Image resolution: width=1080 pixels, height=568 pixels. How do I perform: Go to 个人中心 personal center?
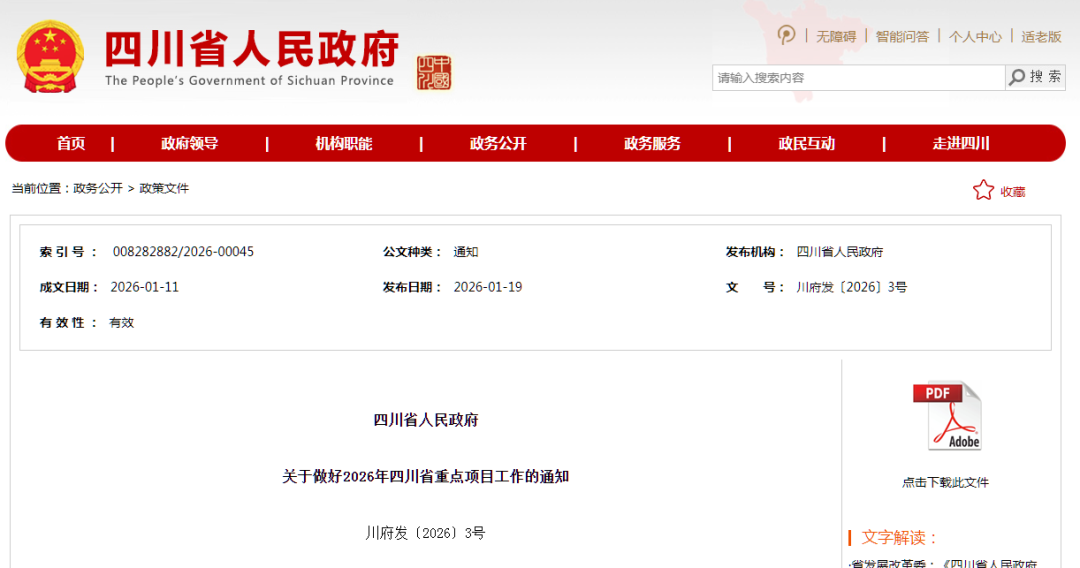pos(975,36)
